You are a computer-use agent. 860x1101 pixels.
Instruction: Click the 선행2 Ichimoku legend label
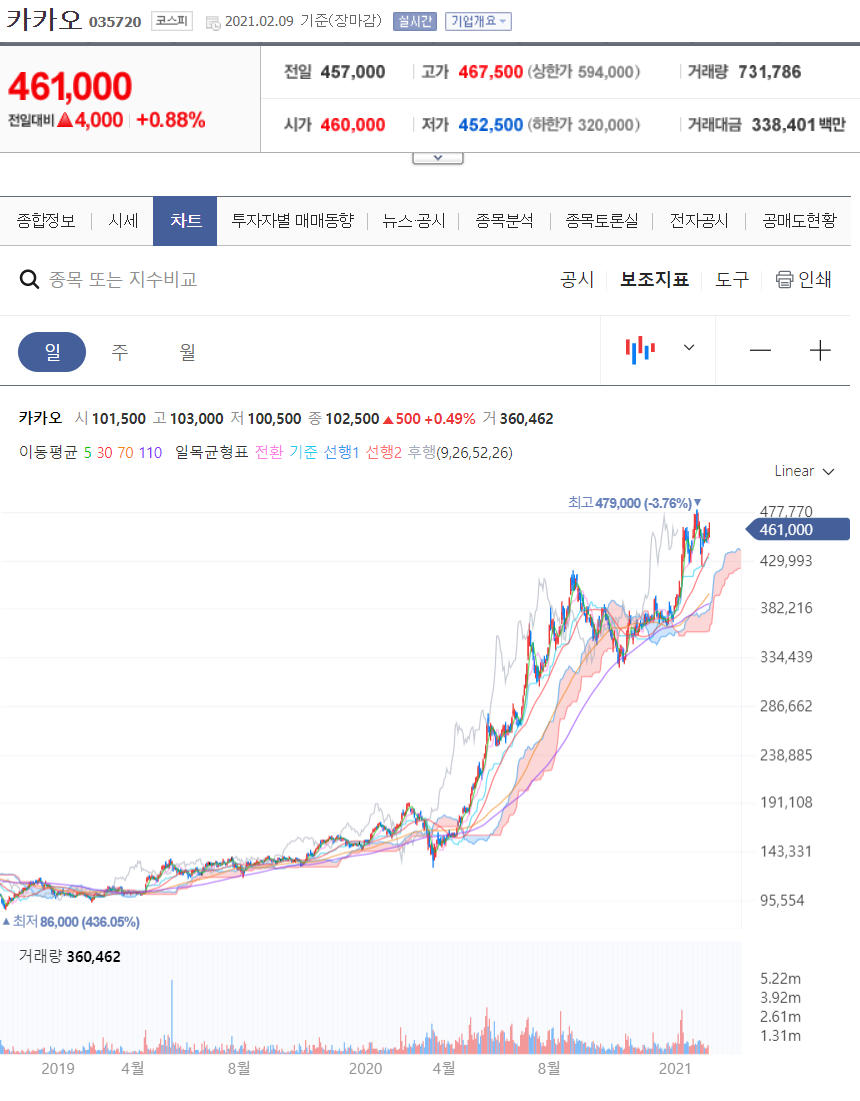coord(384,452)
